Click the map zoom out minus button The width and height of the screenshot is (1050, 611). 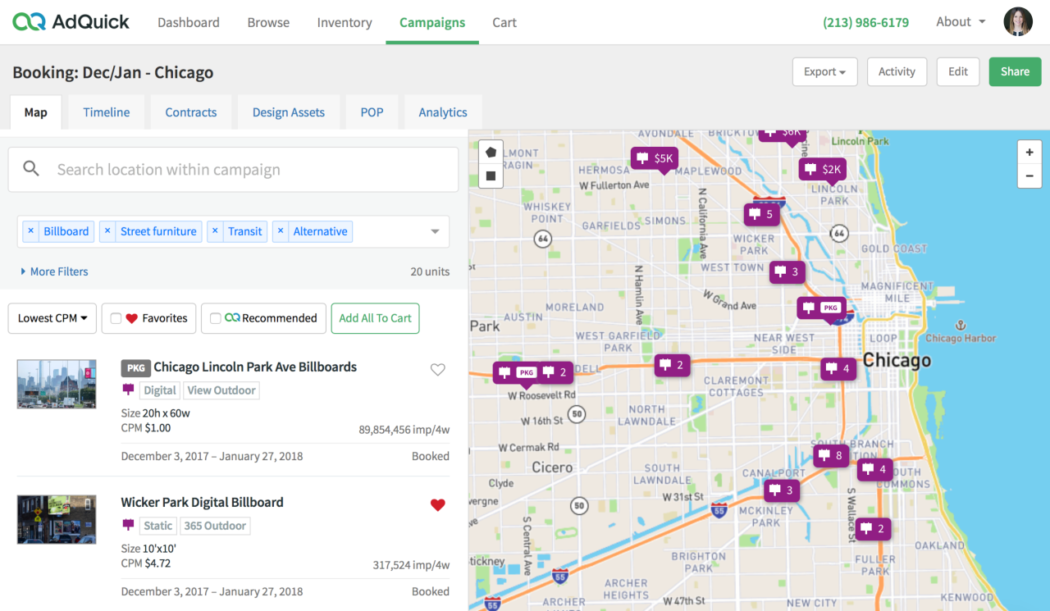(1028, 176)
